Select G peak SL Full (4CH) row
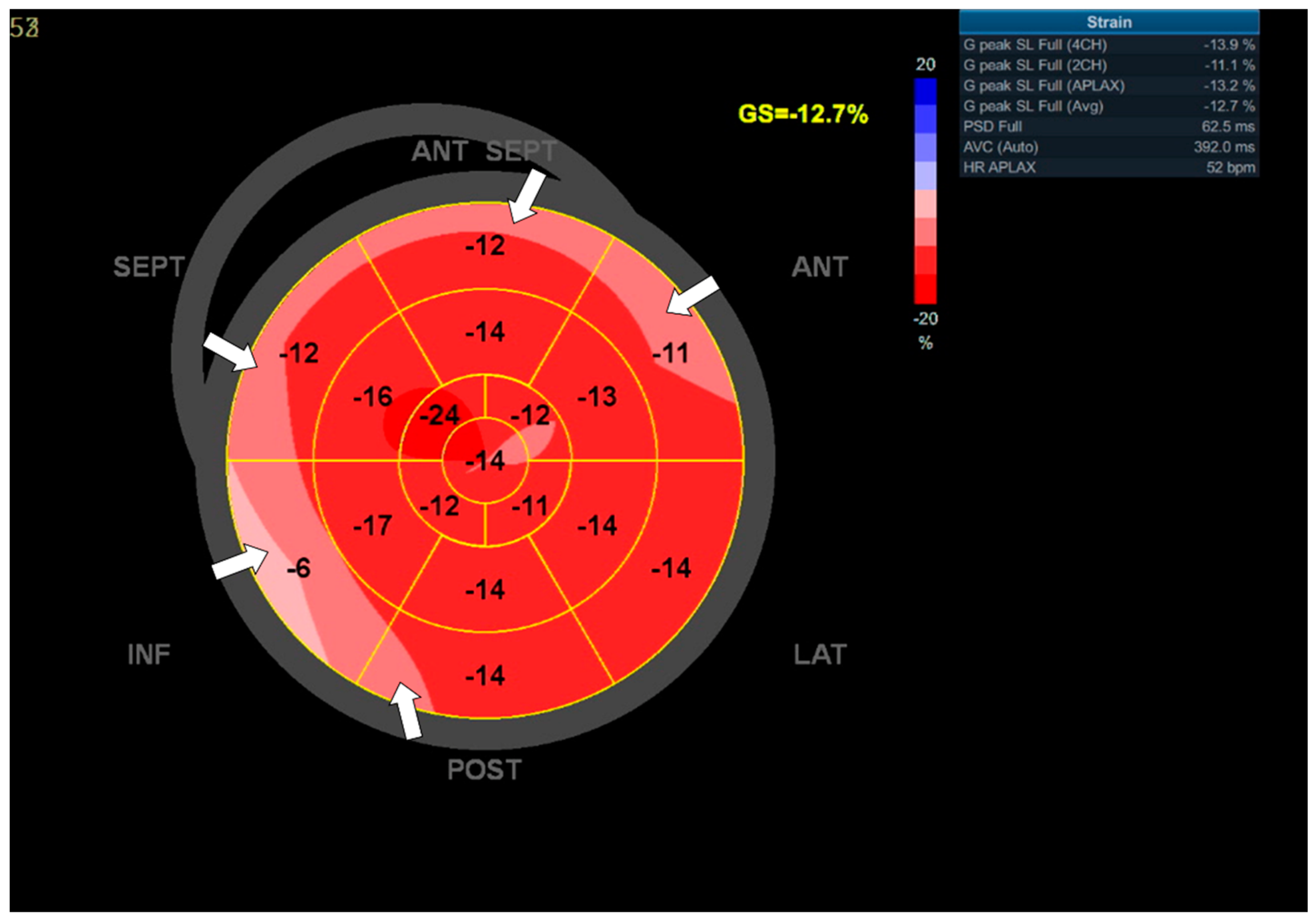 (x=1109, y=45)
